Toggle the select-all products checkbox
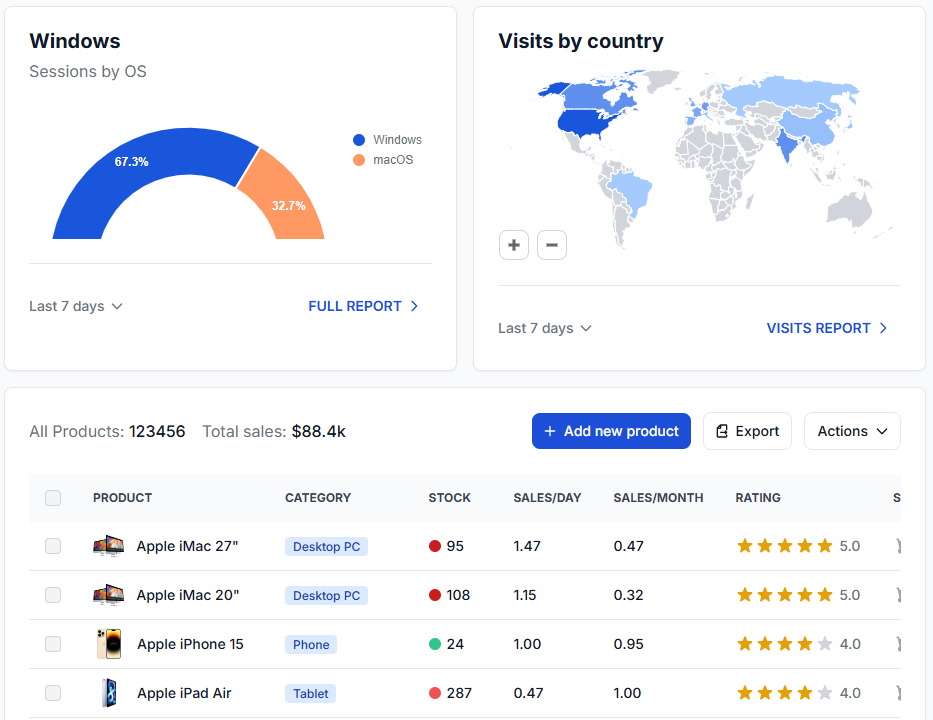This screenshot has width=933, height=720. tap(53, 498)
